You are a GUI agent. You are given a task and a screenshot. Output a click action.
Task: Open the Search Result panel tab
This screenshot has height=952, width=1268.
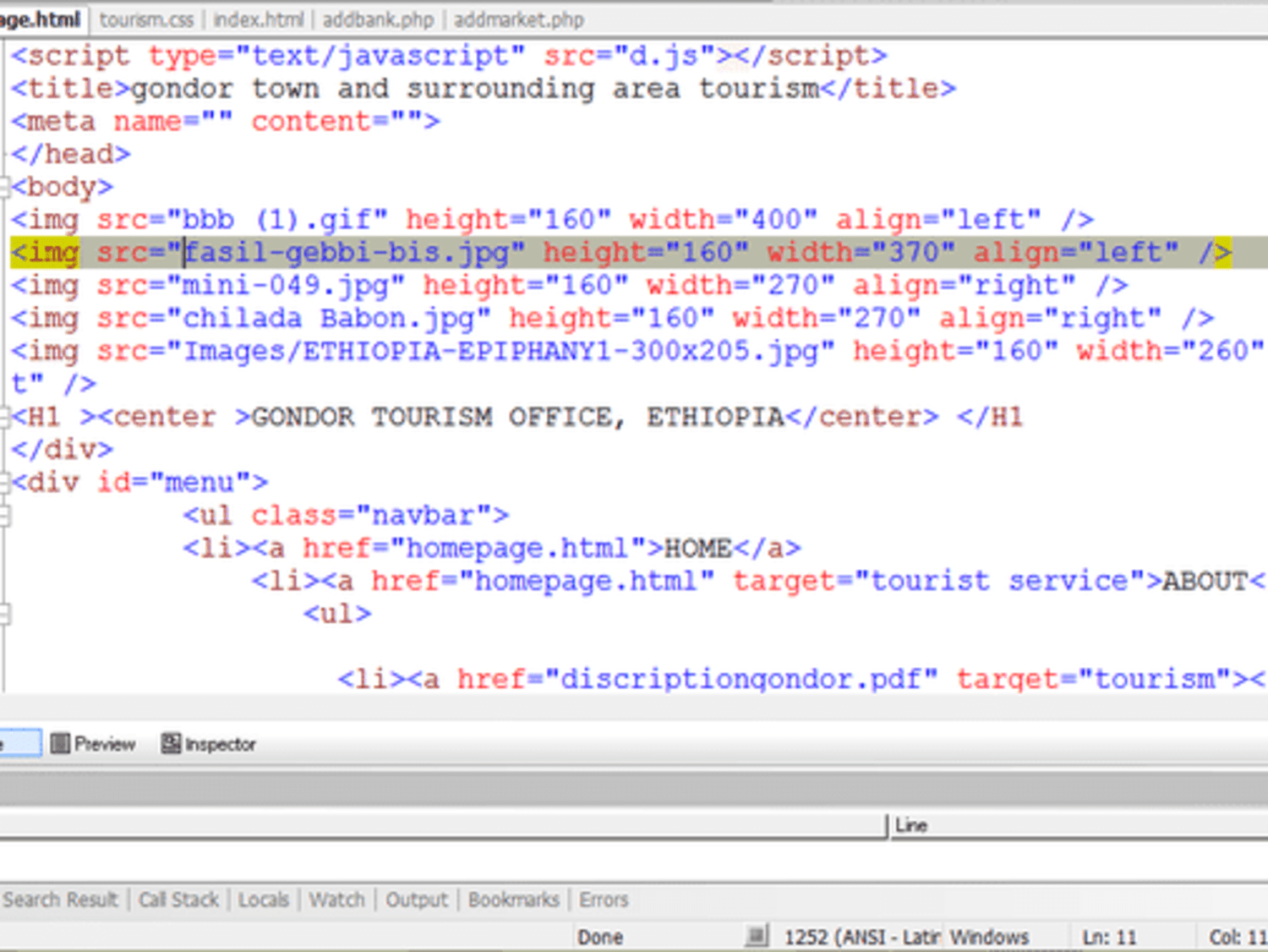click(60, 900)
